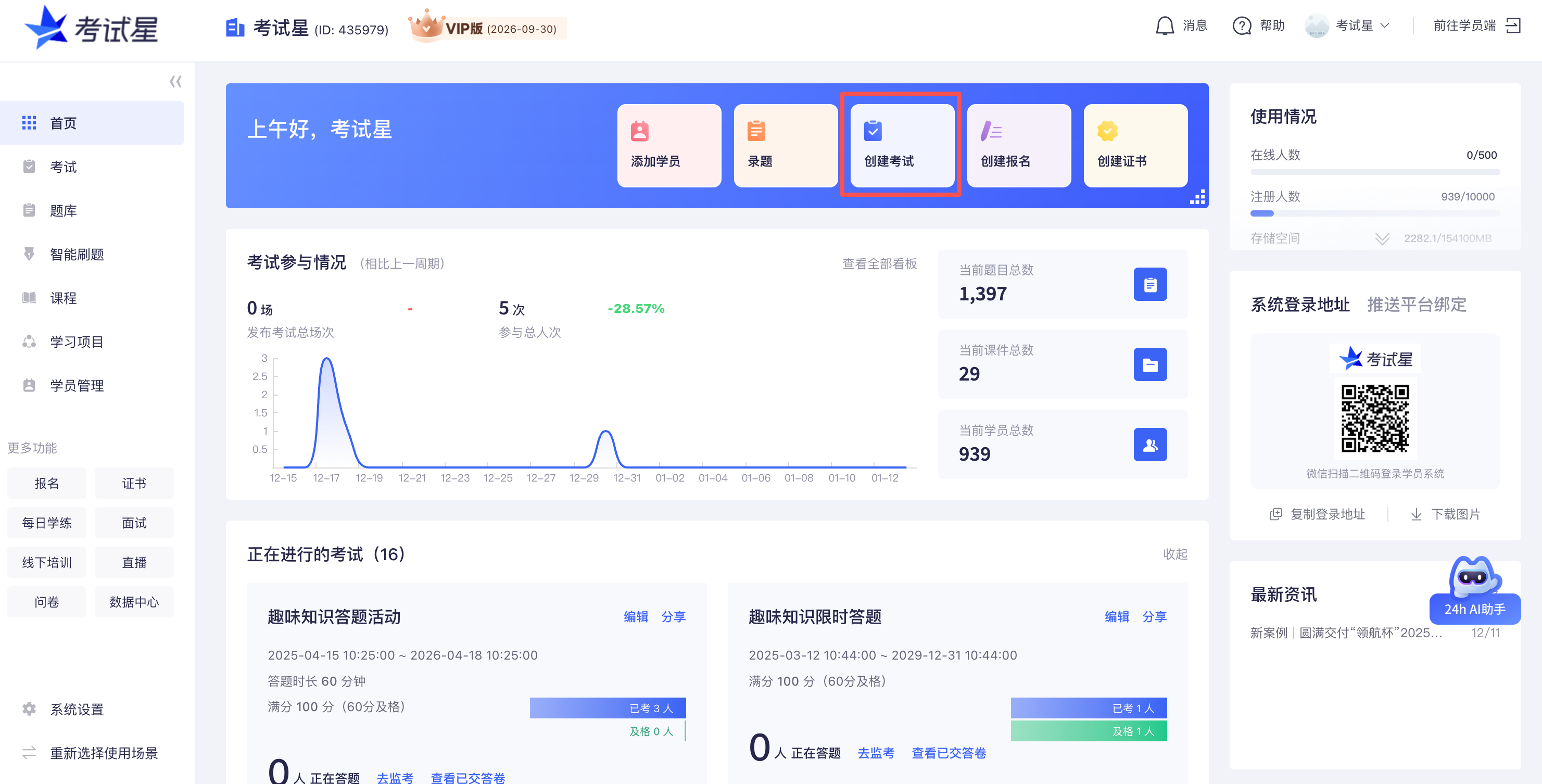
Task: Click the blue 当前题目总数 clipboard icon
Action: (1149, 284)
